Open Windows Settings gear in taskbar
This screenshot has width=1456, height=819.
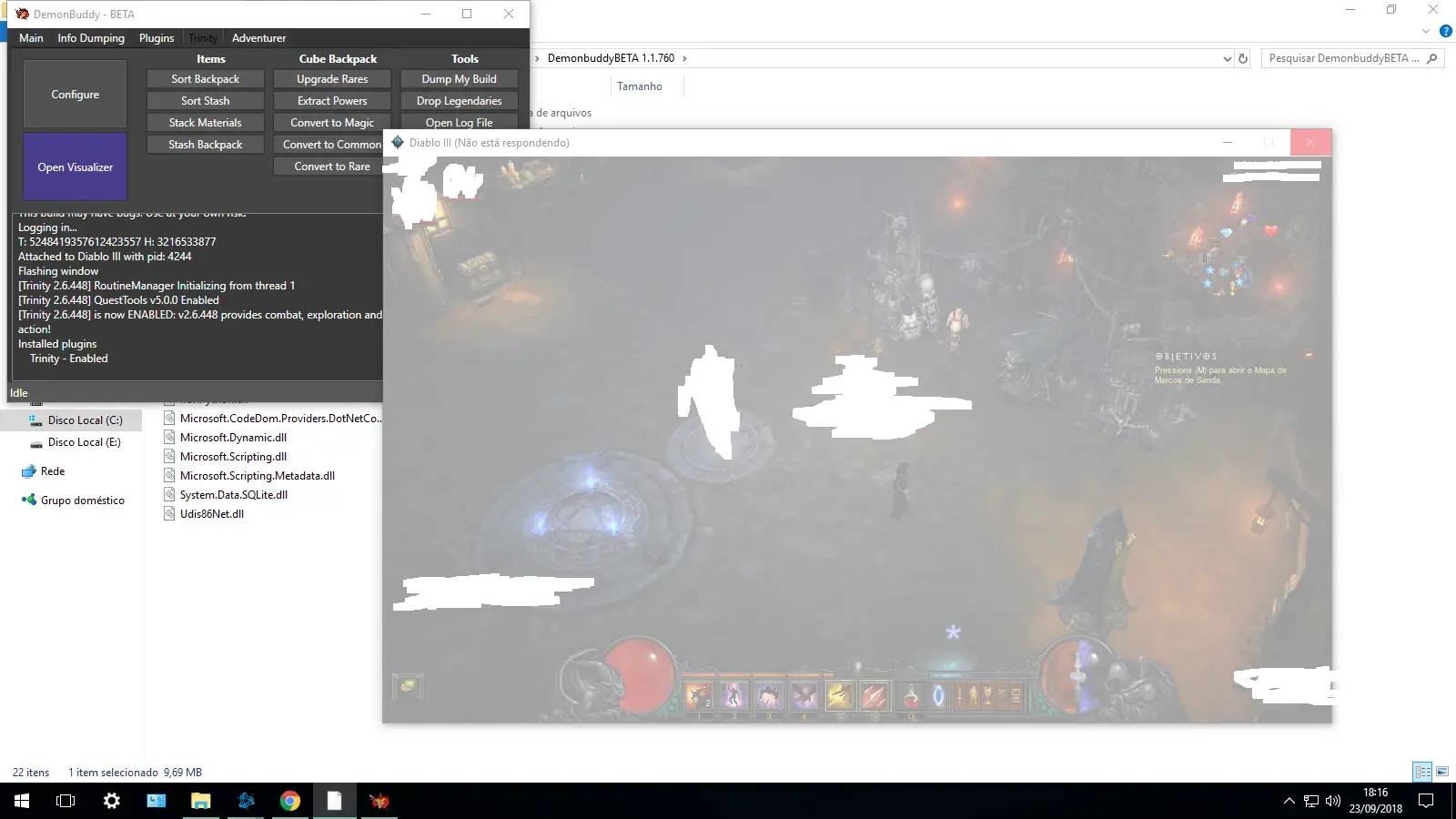point(111,801)
